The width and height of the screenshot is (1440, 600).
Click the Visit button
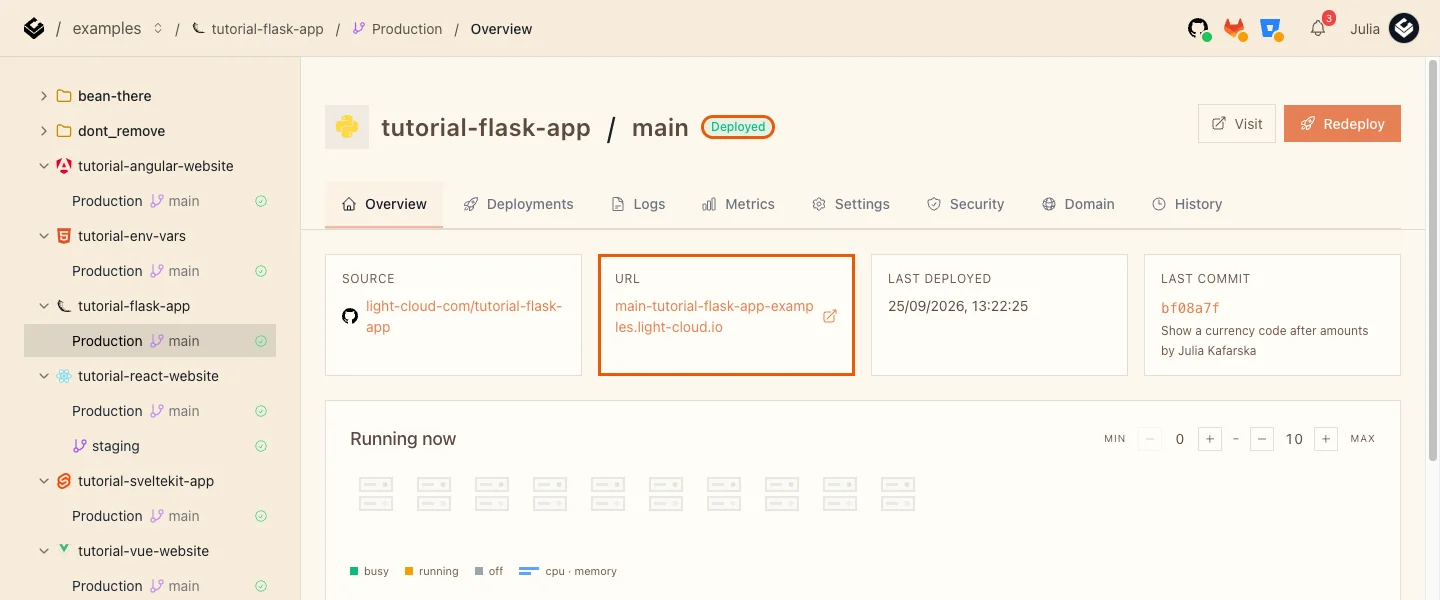pos(1237,124)
